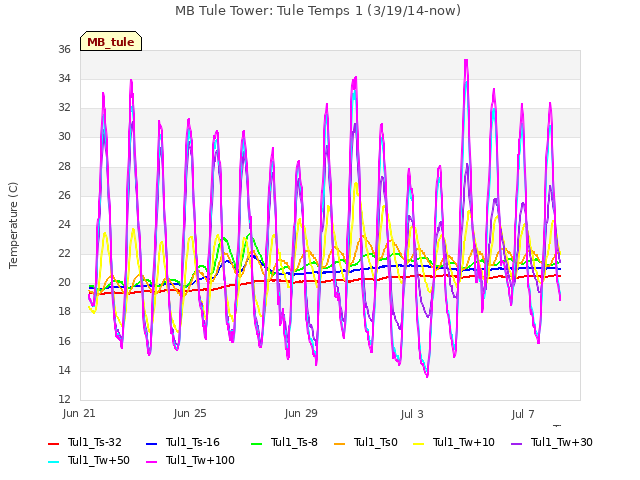Viewport: 640px width, 480px height.
Task: Click the 24 y-axis tick label
Action: coord(64,224)
